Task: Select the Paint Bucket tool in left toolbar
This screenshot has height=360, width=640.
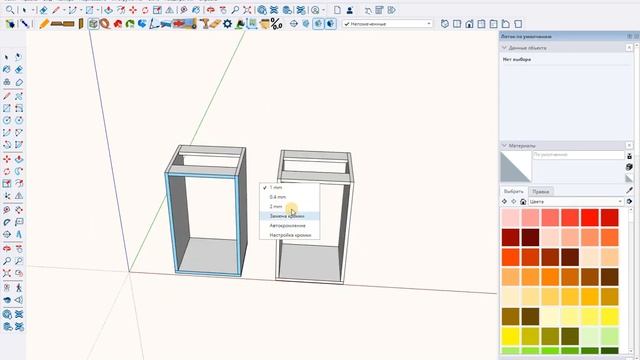Action: click(x=7, y=70)
